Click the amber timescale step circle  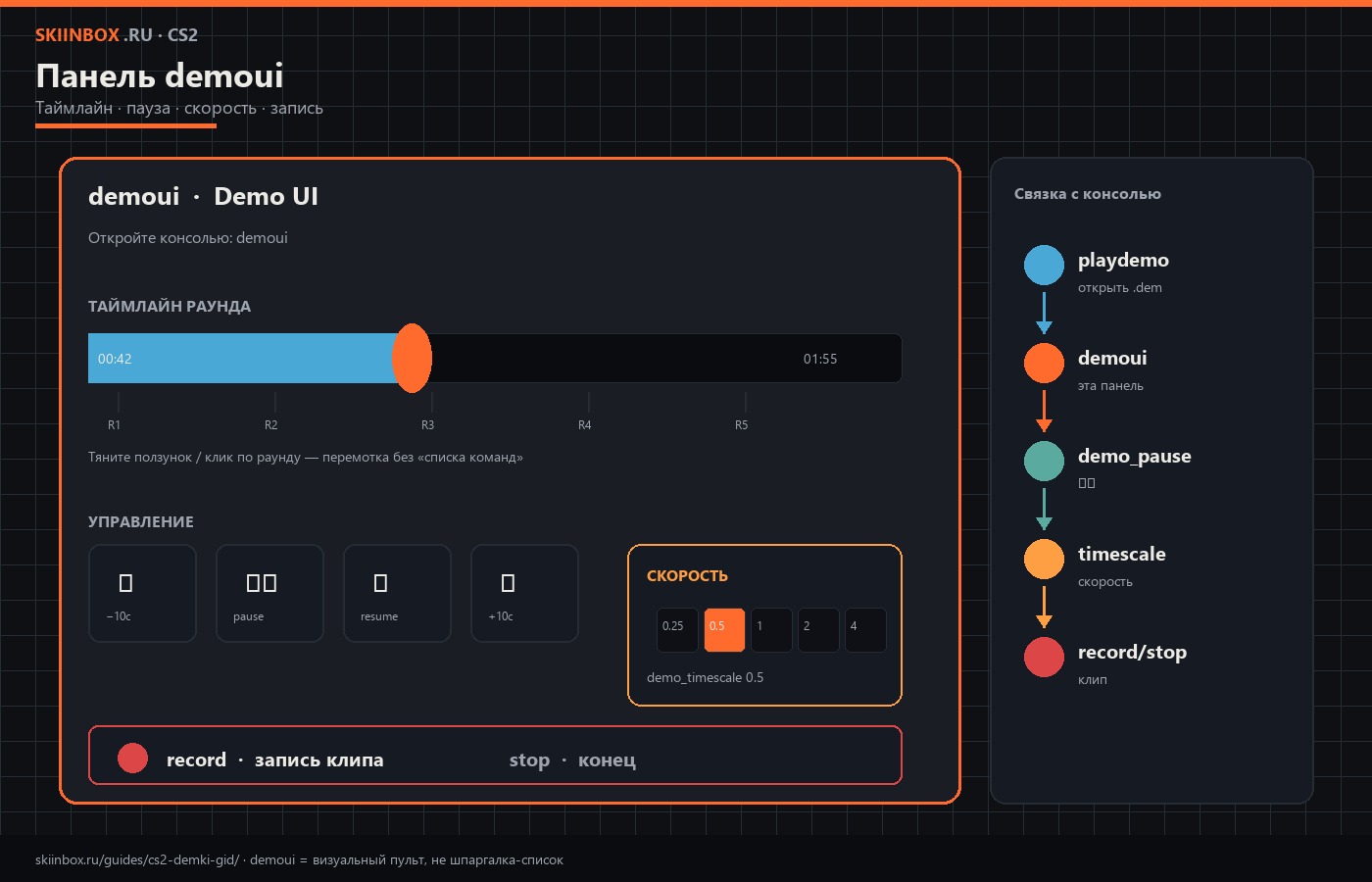pyautogui.click(x=1044, y=559)
